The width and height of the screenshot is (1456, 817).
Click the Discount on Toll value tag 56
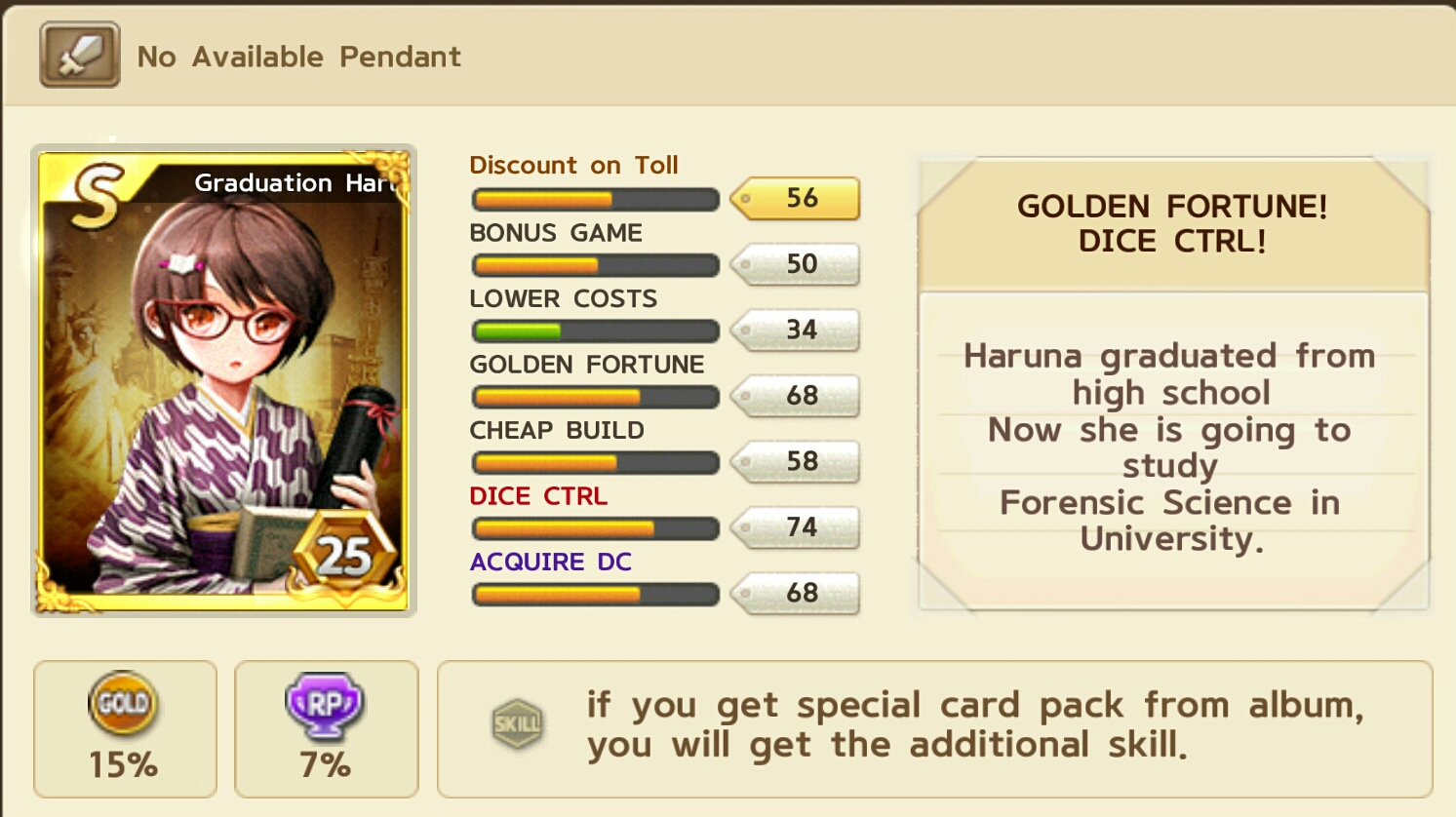coord(796,198)
